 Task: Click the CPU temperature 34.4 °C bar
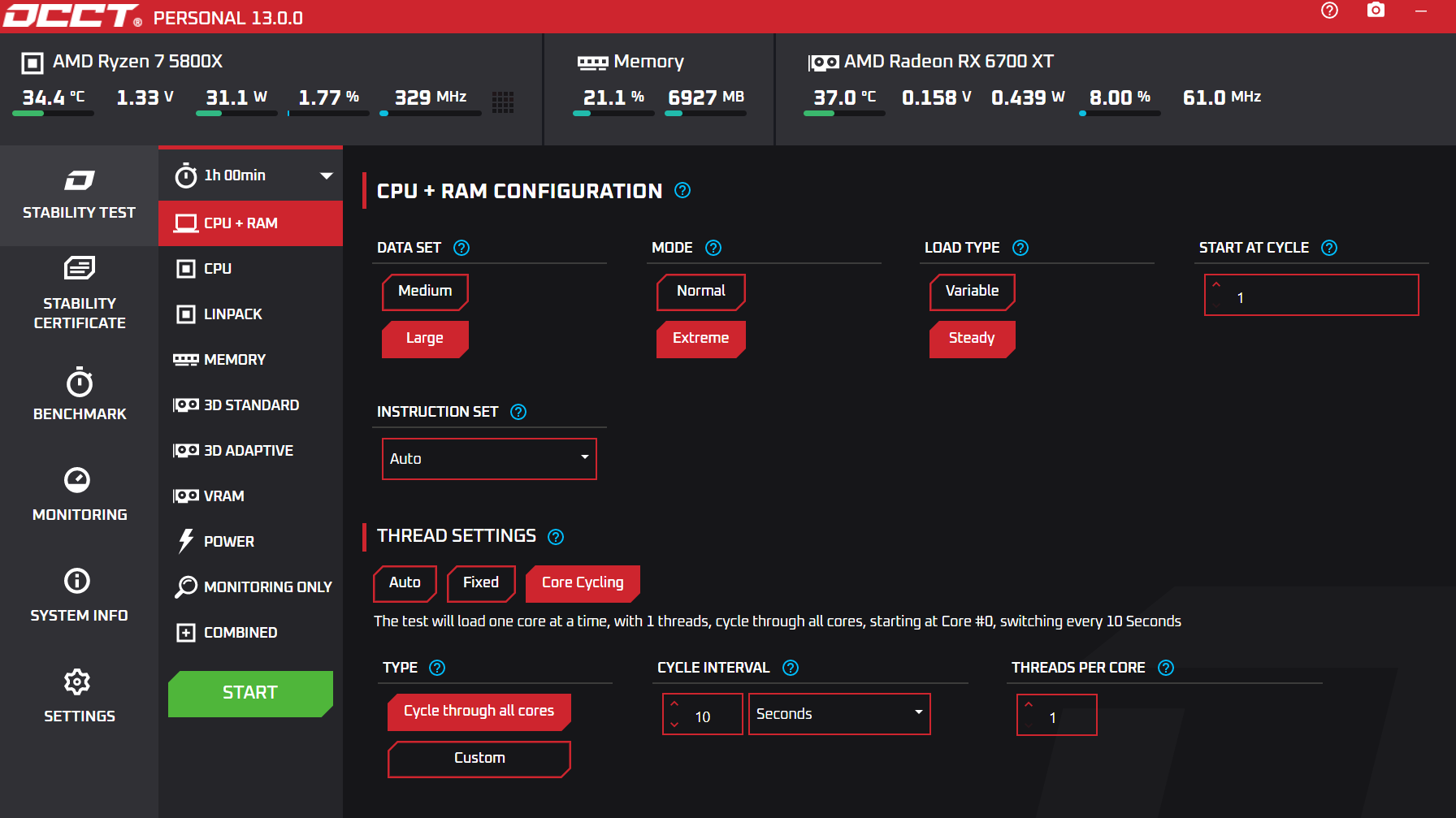click(54, 114)
